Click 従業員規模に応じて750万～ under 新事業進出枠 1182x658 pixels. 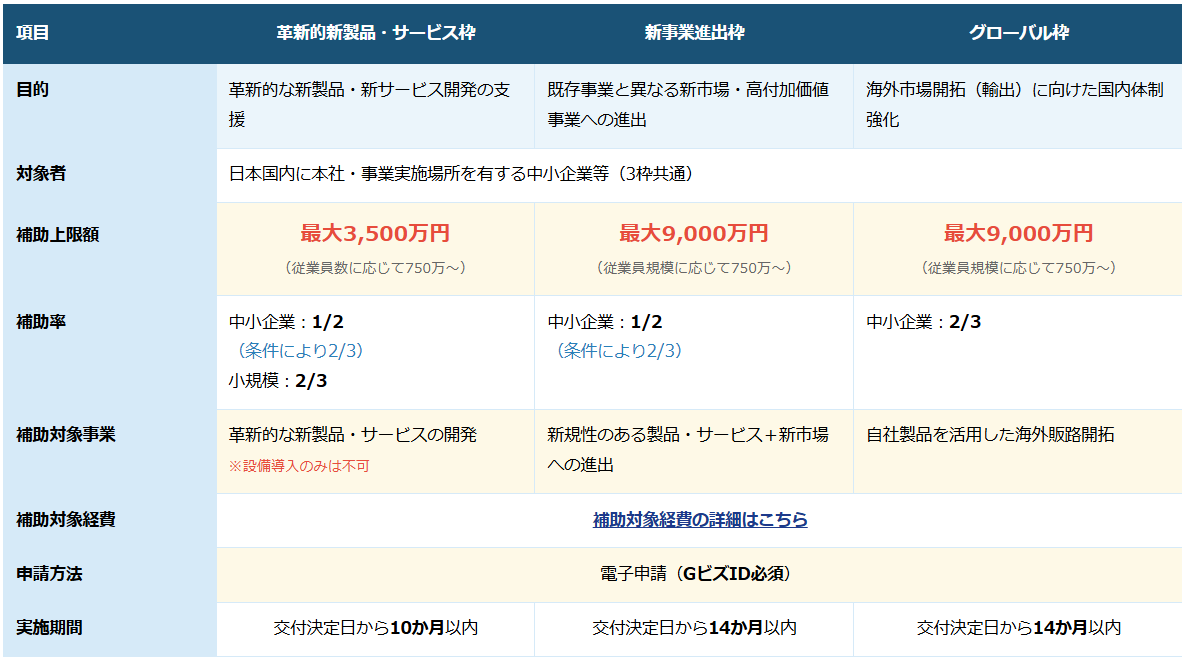(x=694, y=268)
